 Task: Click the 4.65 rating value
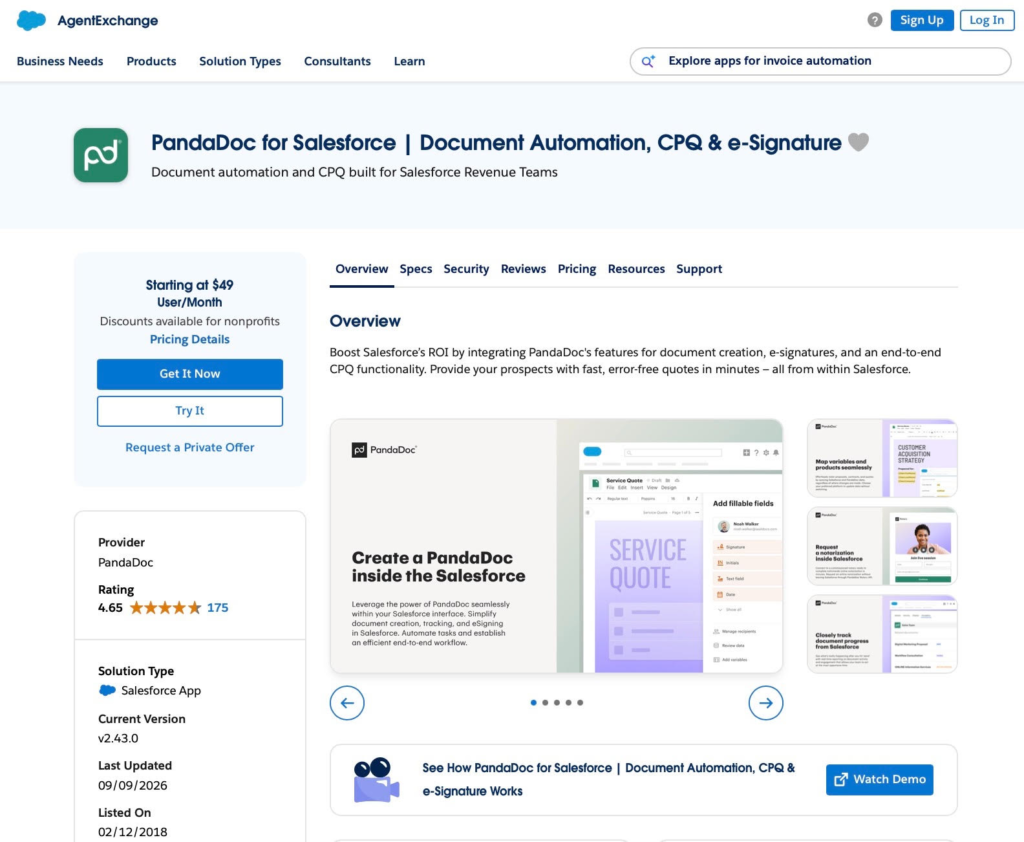[x=110, y=608]
